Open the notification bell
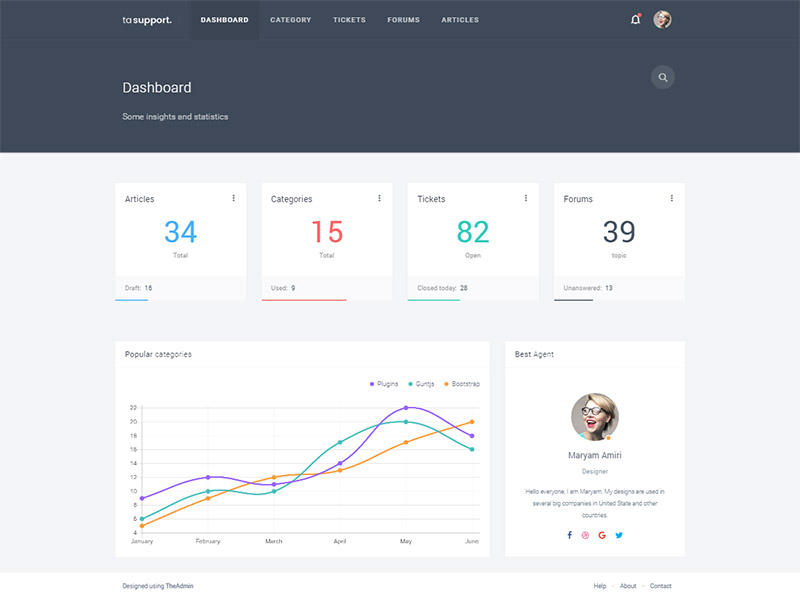The image size is (800, 600). [x=634, y=19]
